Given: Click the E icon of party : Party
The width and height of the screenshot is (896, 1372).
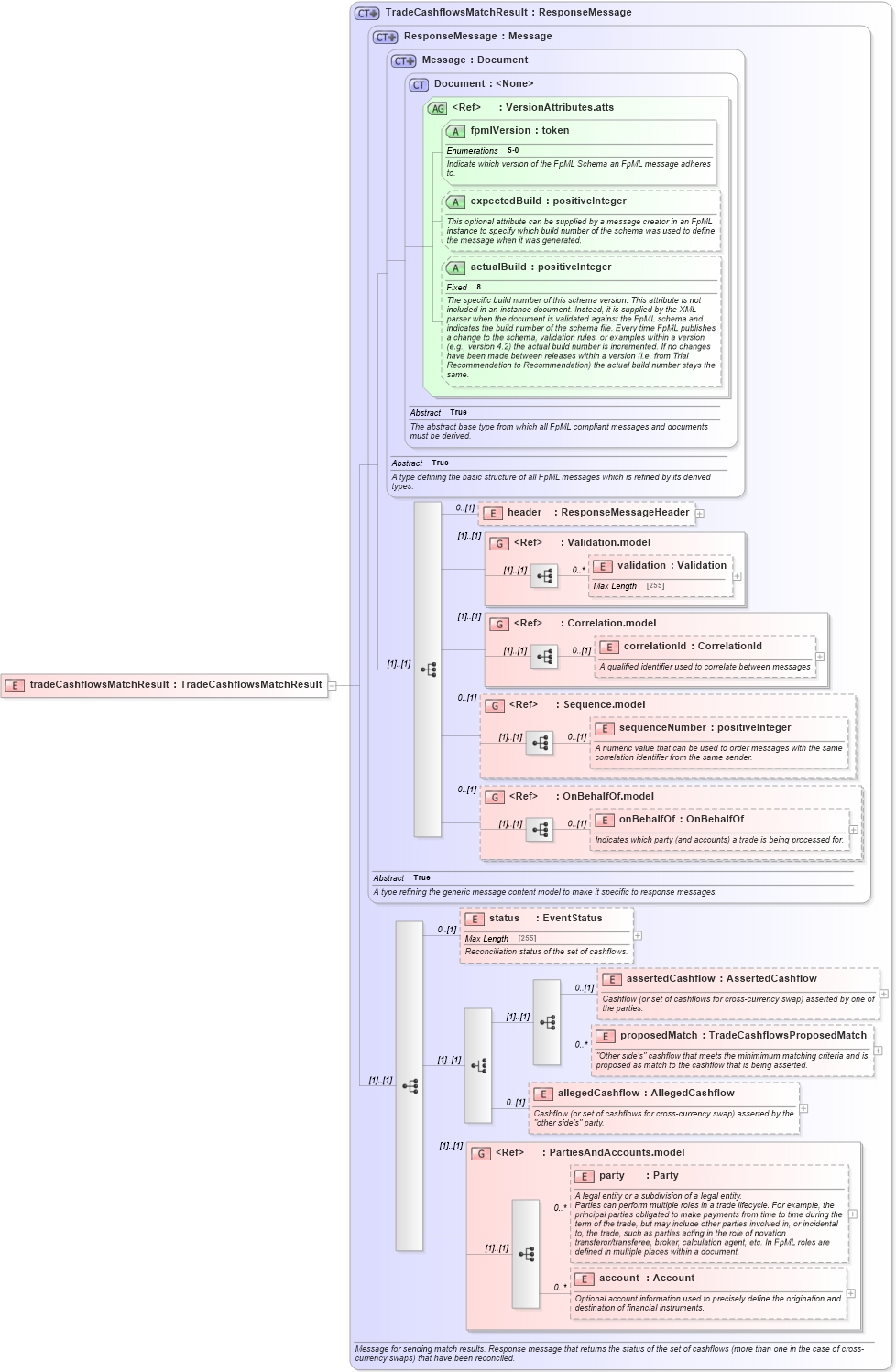Looking at the screenshot, I should tap(585, 1176).
